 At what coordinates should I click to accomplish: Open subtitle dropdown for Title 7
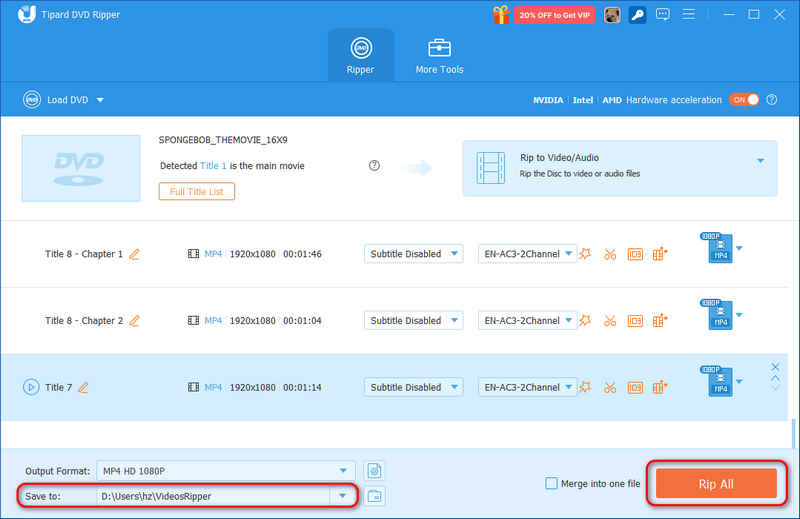tap(413, 388)
